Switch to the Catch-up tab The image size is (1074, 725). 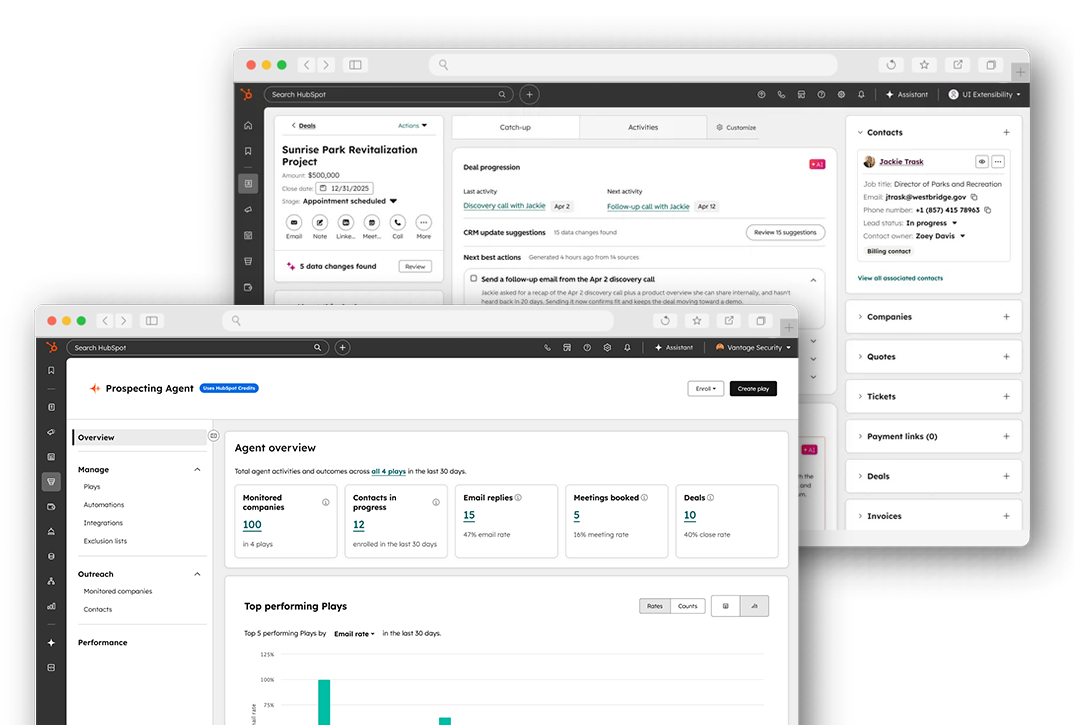pyautogui.click(x=515, y=127)
